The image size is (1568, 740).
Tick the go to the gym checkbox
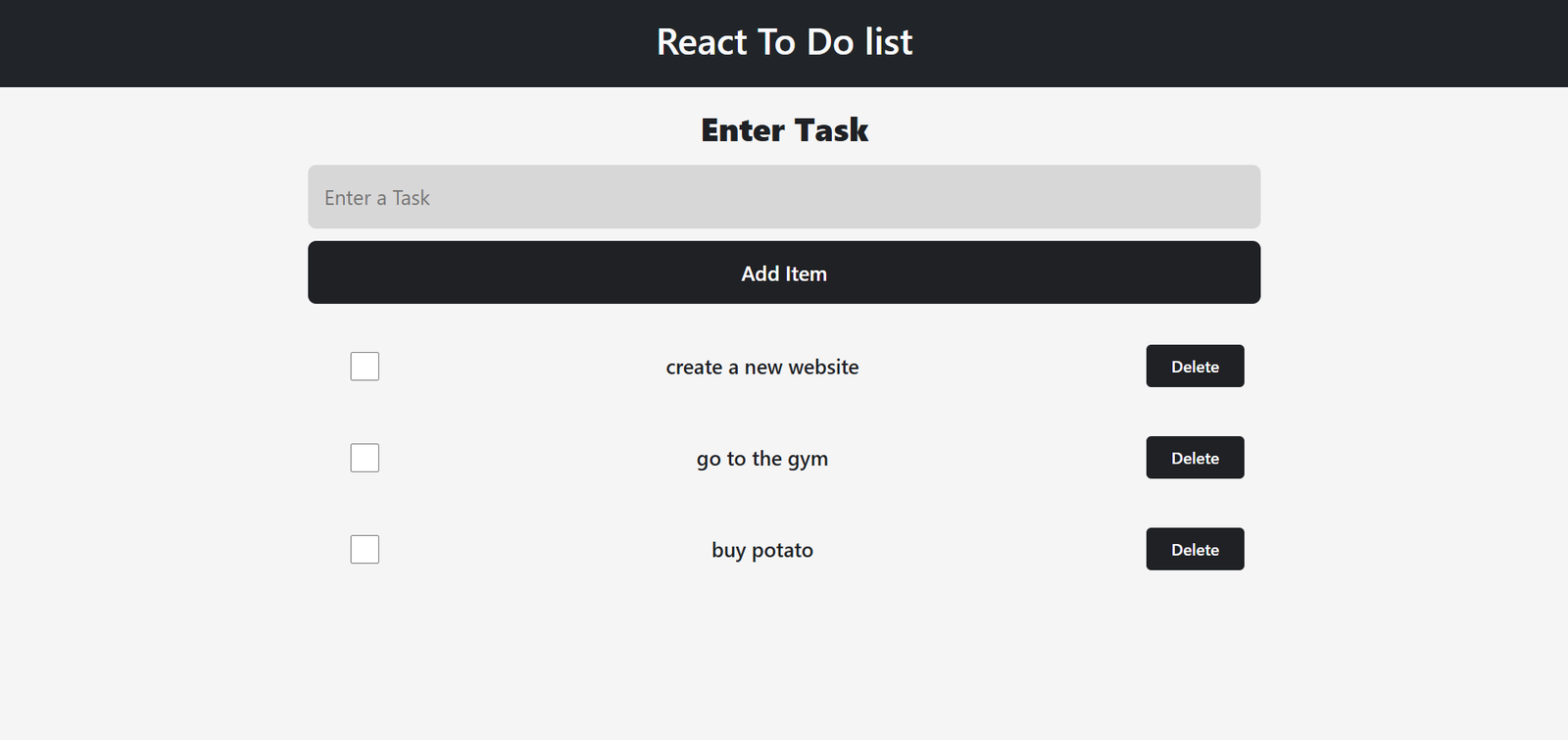365,458
